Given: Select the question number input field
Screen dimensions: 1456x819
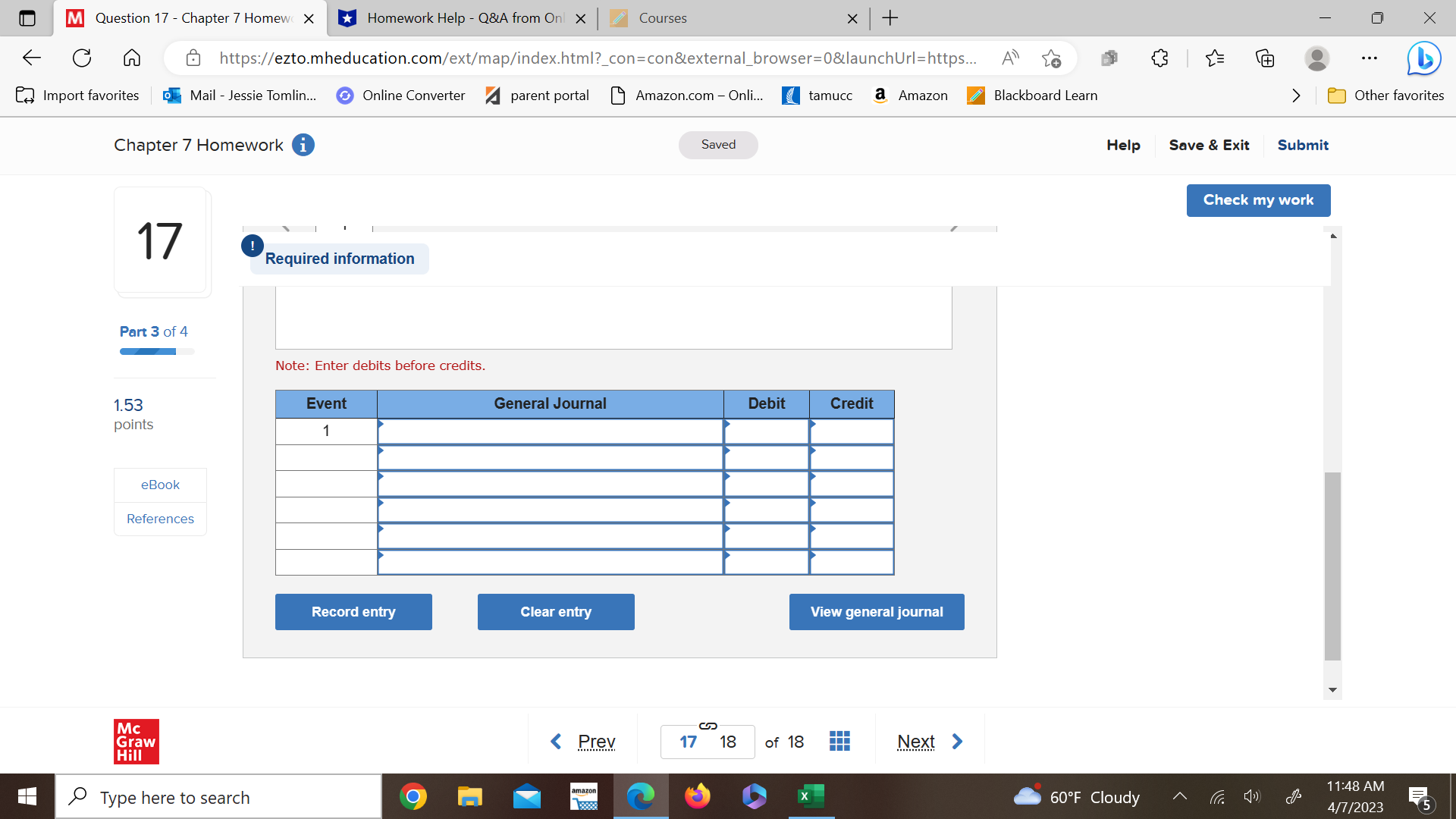Looking at the screenshot, I should point(689,741).
